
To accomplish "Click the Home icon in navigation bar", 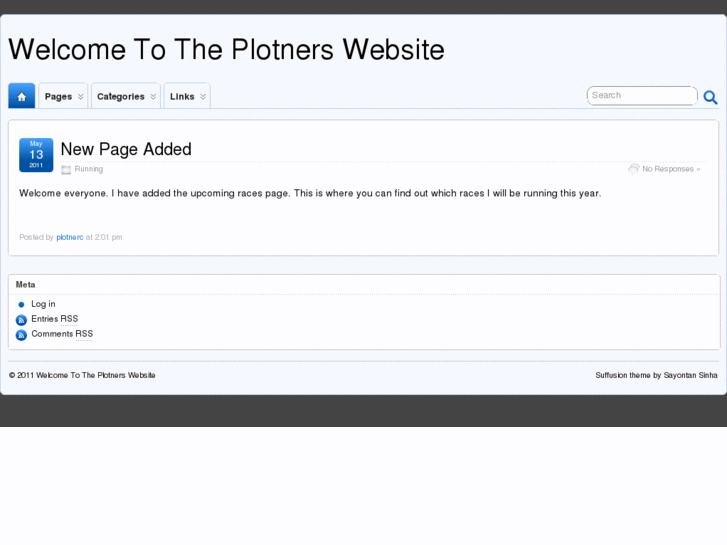I will click(x=21, y=96).
